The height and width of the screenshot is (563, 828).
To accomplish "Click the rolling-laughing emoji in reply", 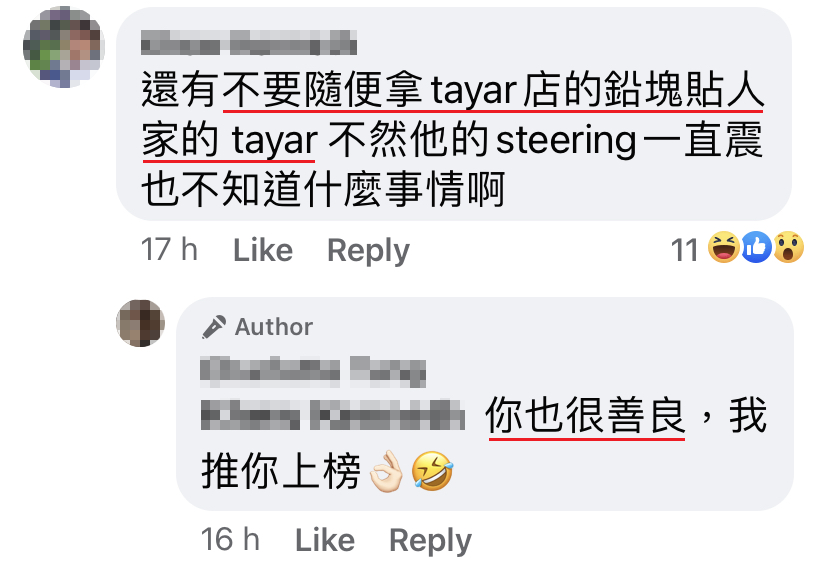I will [432, 471].
